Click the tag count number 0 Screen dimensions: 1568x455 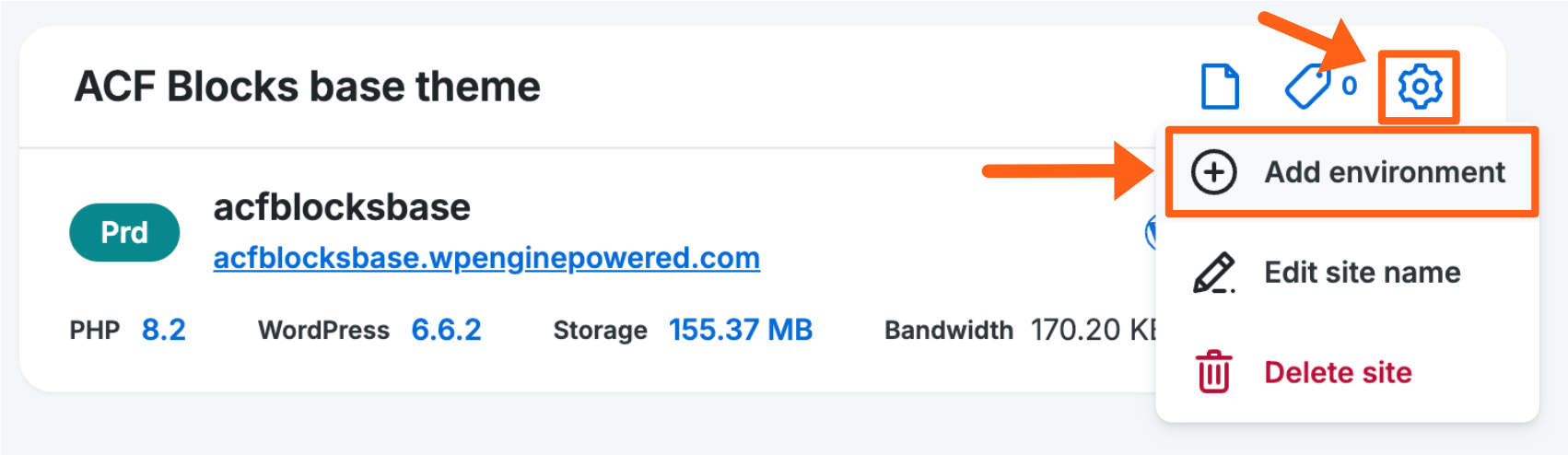pos(1350,86)
